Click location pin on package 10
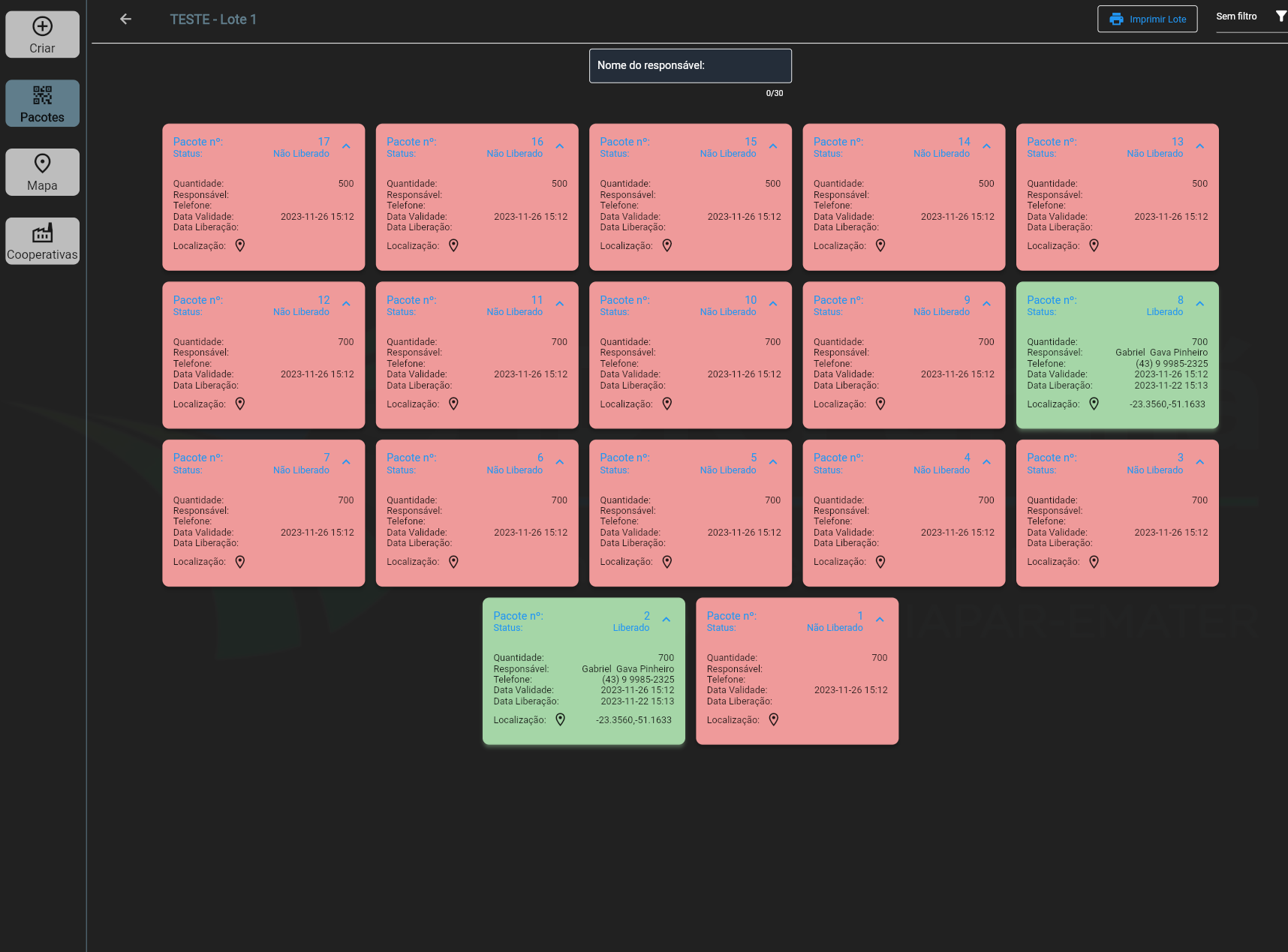1288x952 pixels. click(x=667, y=404)
